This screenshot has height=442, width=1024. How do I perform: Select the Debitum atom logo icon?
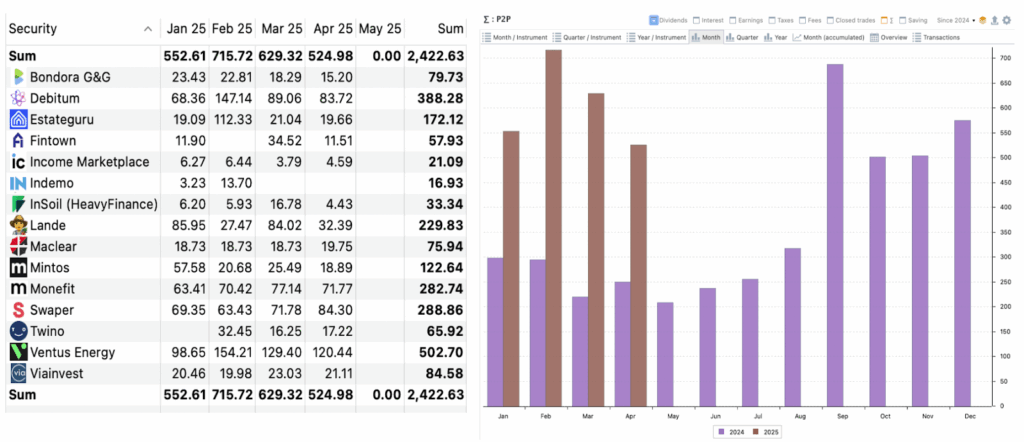pos(18,99)
